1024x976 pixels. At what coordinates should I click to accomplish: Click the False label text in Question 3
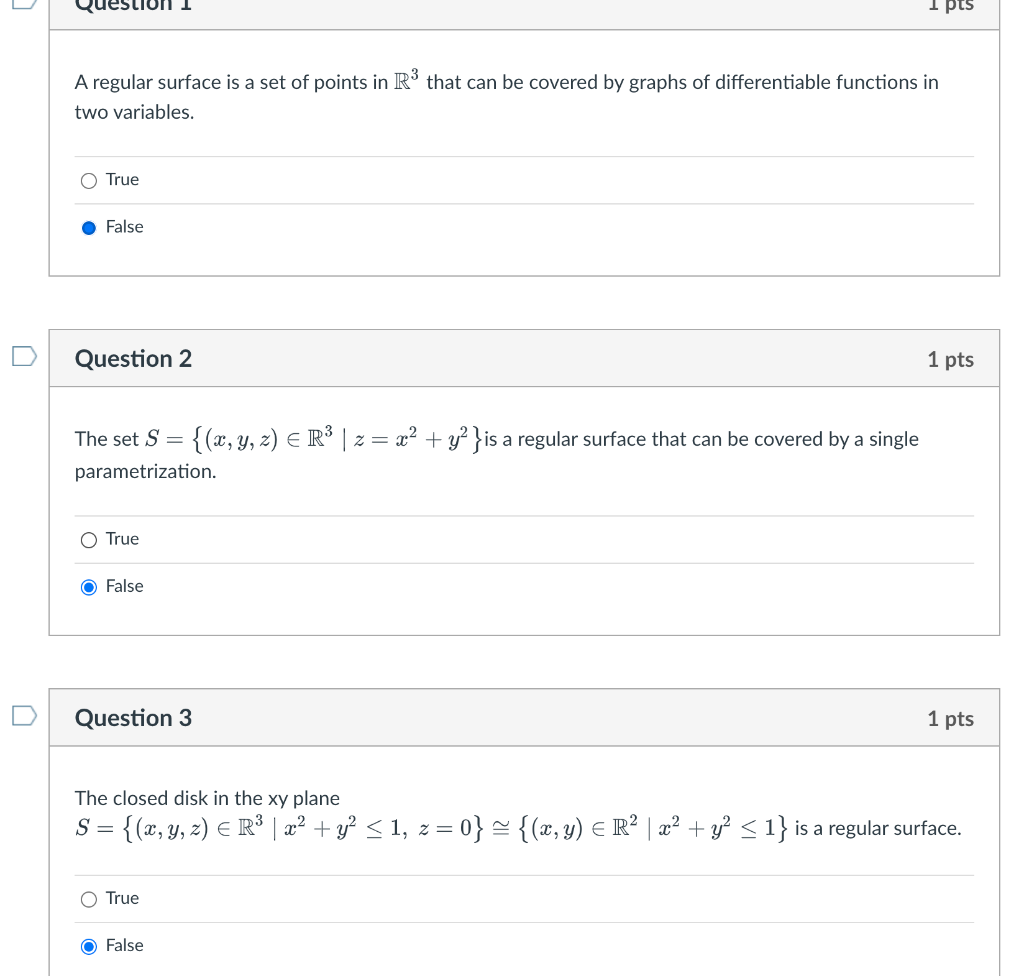(x=125, y=945)
